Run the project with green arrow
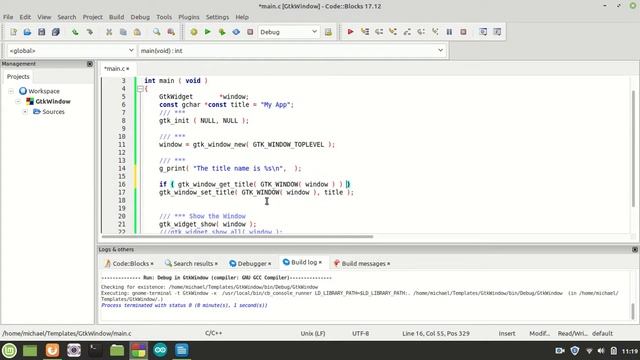The image size is (640, 360). [207, 32]
